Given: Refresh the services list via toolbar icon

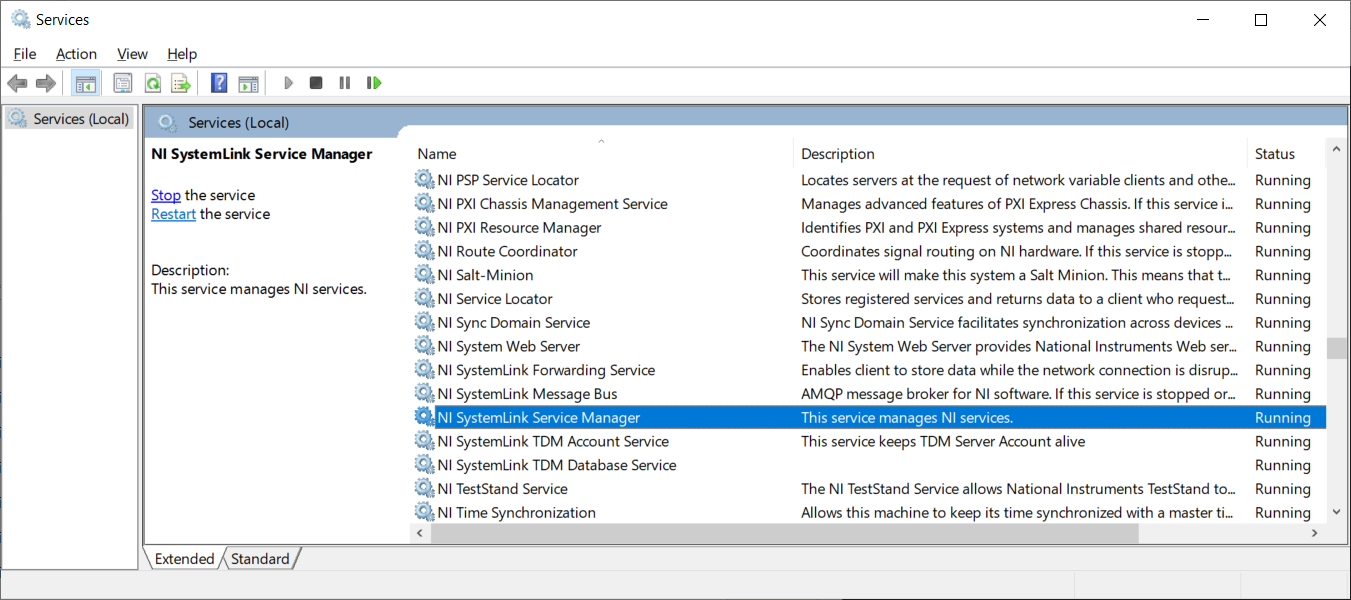Looking at the screenshot, I should click(x=152, y=83).
